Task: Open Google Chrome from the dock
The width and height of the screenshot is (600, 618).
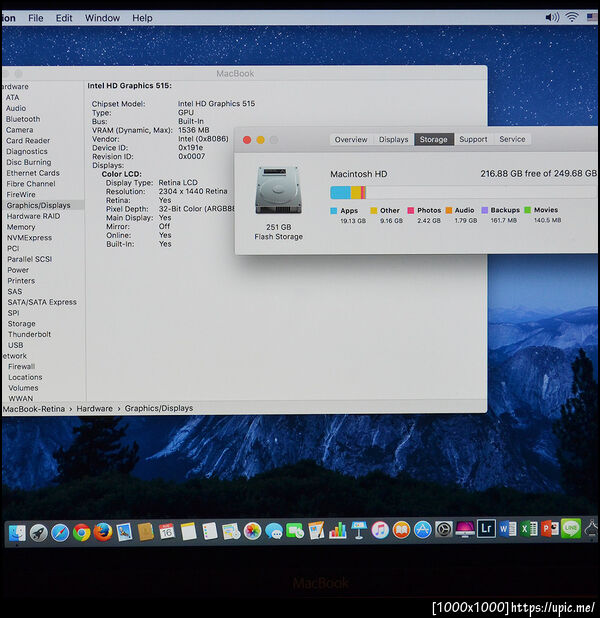Action: 82,532
